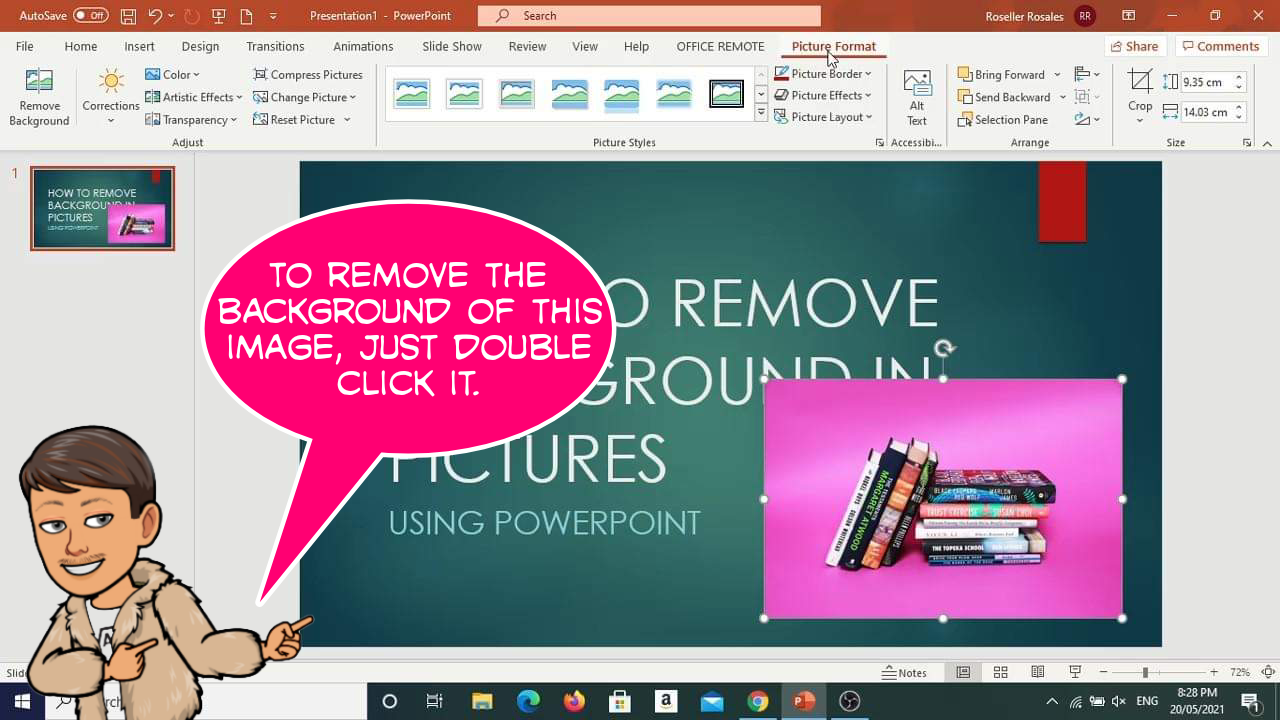Switch to the Transitions tab

[275, 46]
